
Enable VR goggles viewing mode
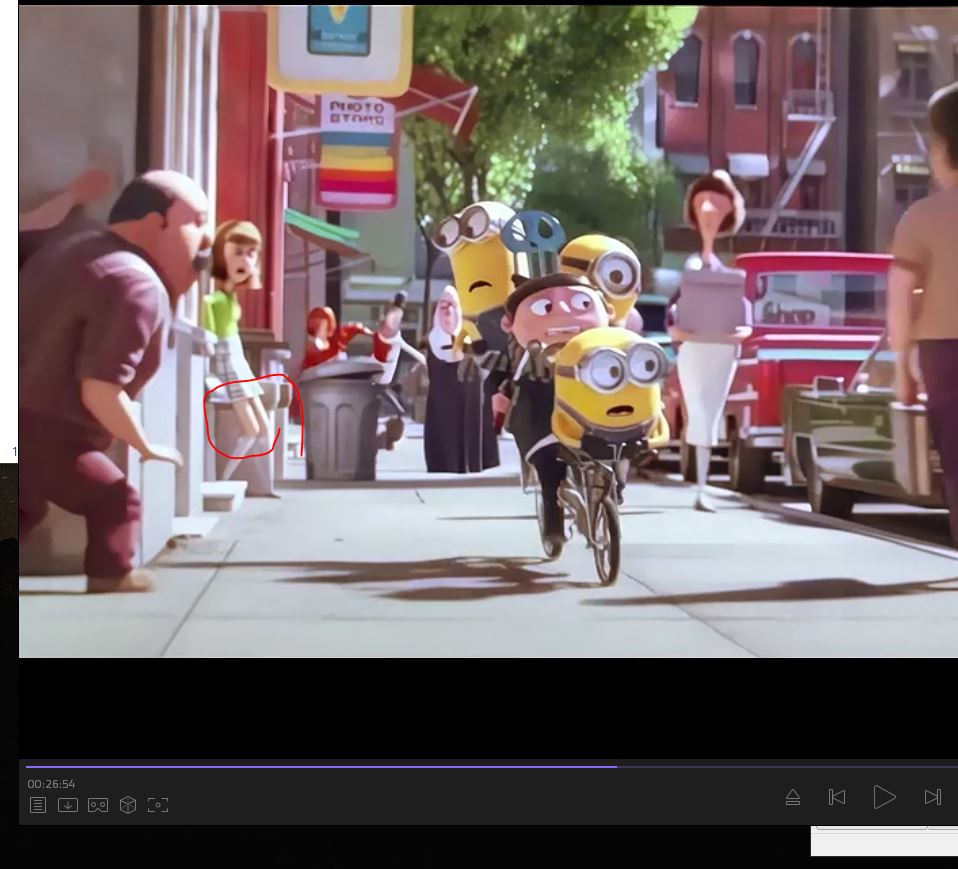coord(98,805)
